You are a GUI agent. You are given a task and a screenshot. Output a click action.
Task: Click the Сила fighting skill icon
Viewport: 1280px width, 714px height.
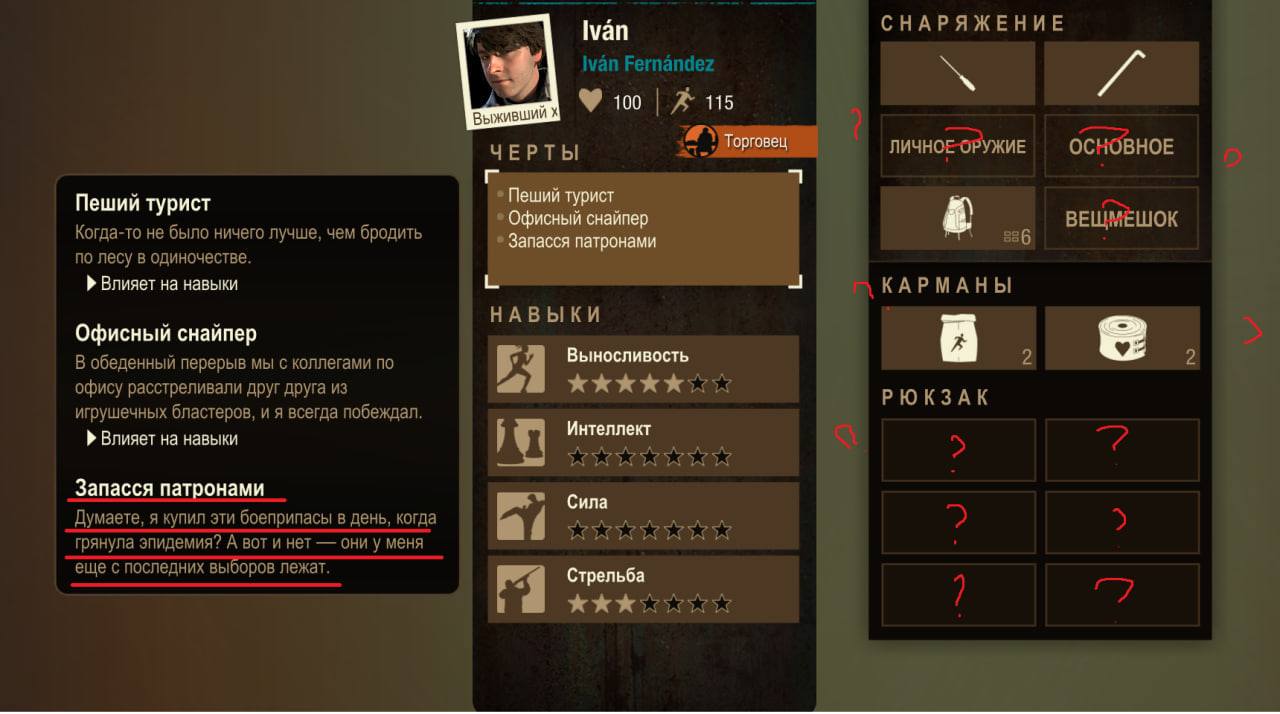pos(521,516)
